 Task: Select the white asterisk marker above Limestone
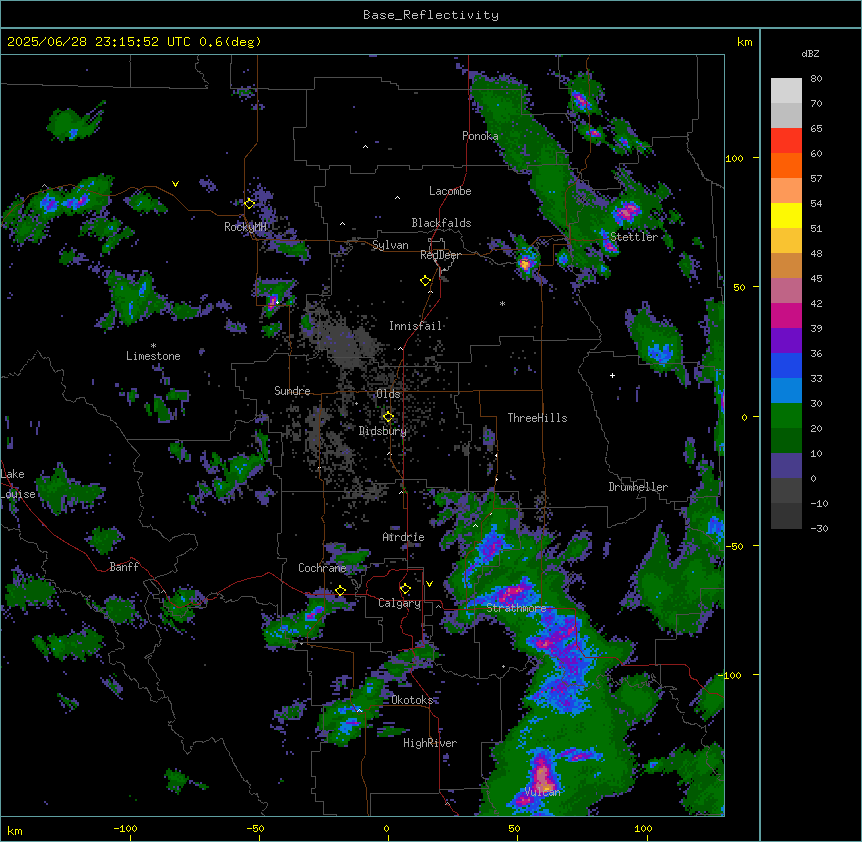tap(153, 346)
